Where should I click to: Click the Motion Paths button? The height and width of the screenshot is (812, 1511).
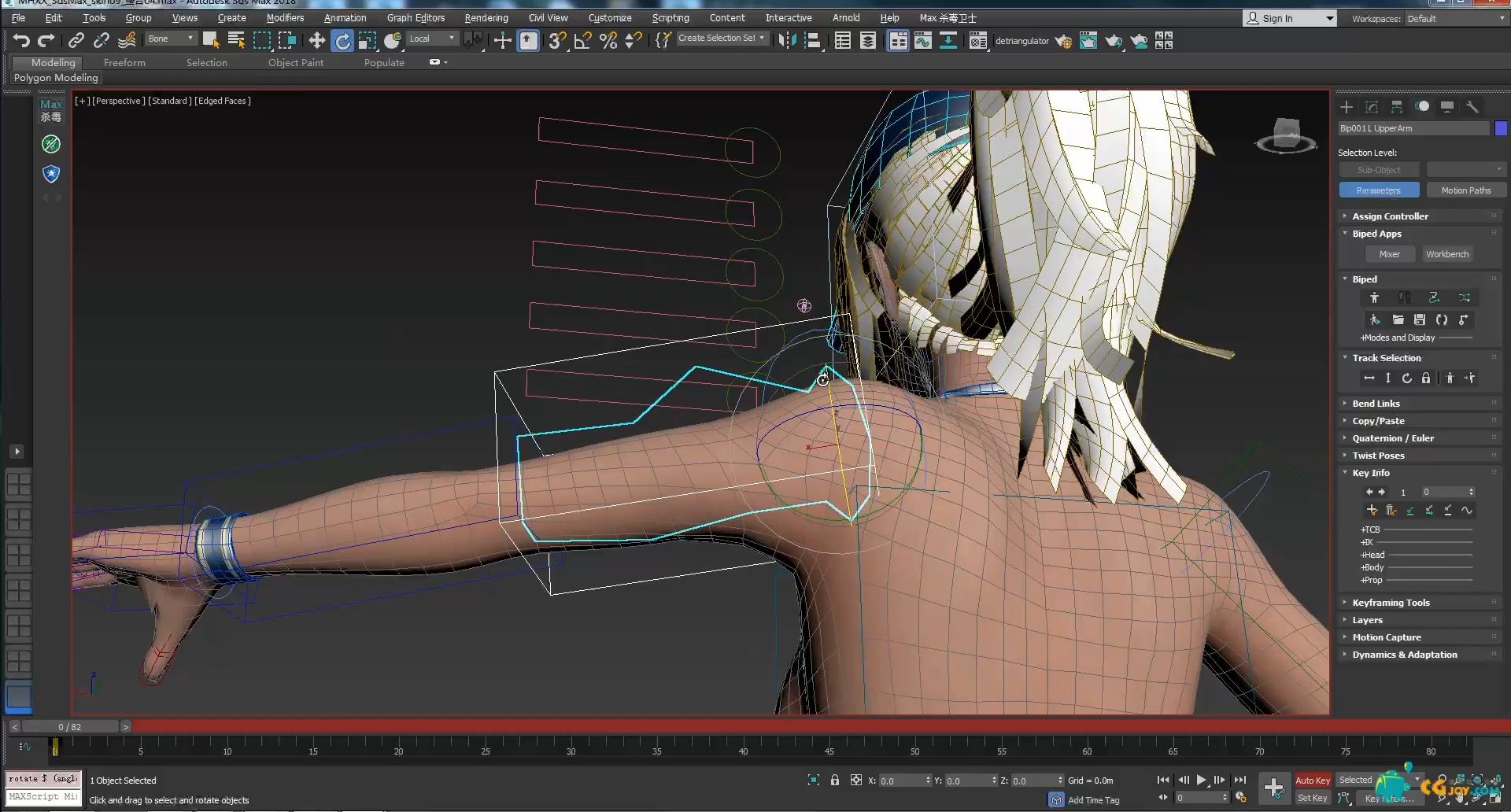(x=1465, y=190)
